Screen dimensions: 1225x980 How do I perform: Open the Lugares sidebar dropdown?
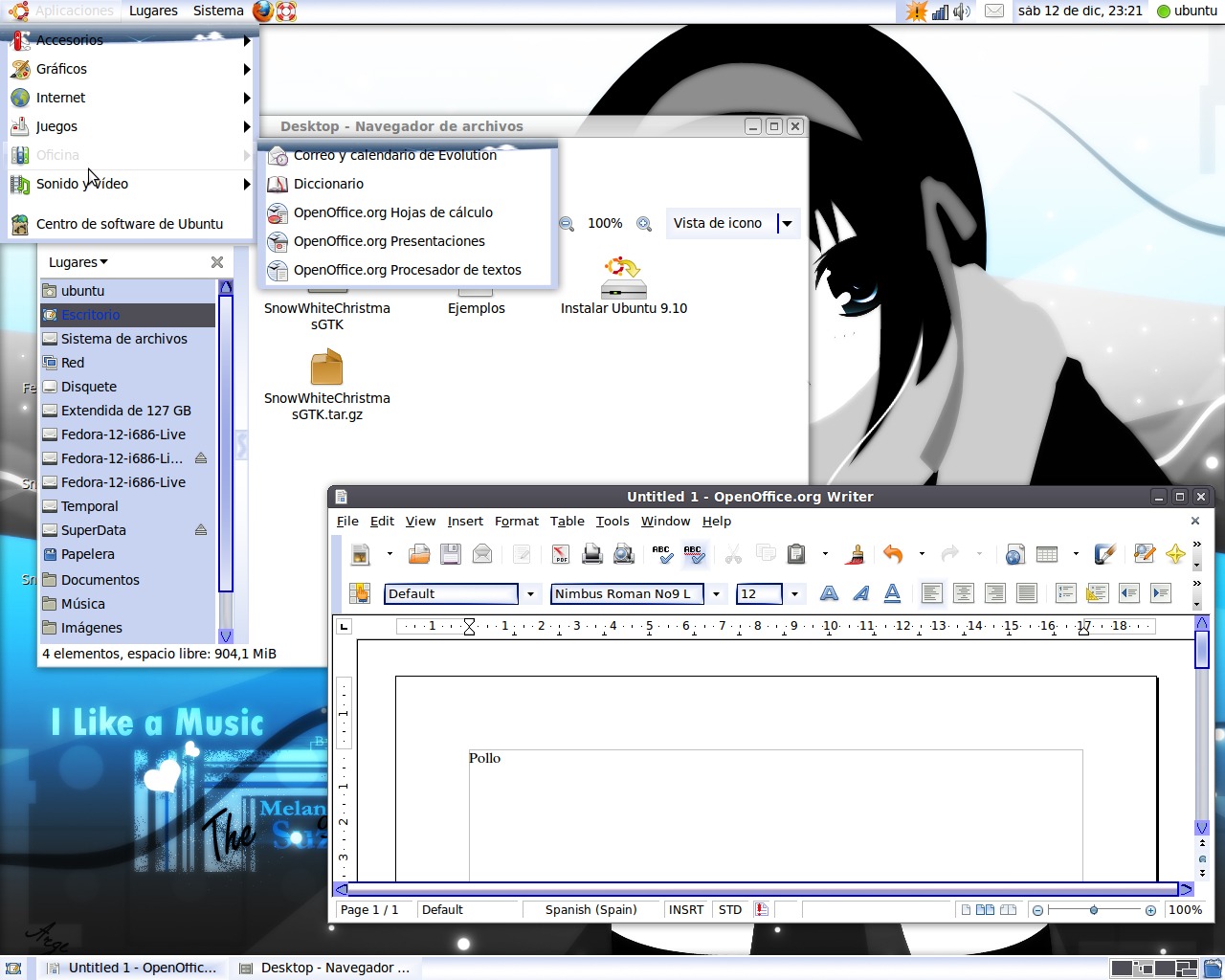pos(78,262)
